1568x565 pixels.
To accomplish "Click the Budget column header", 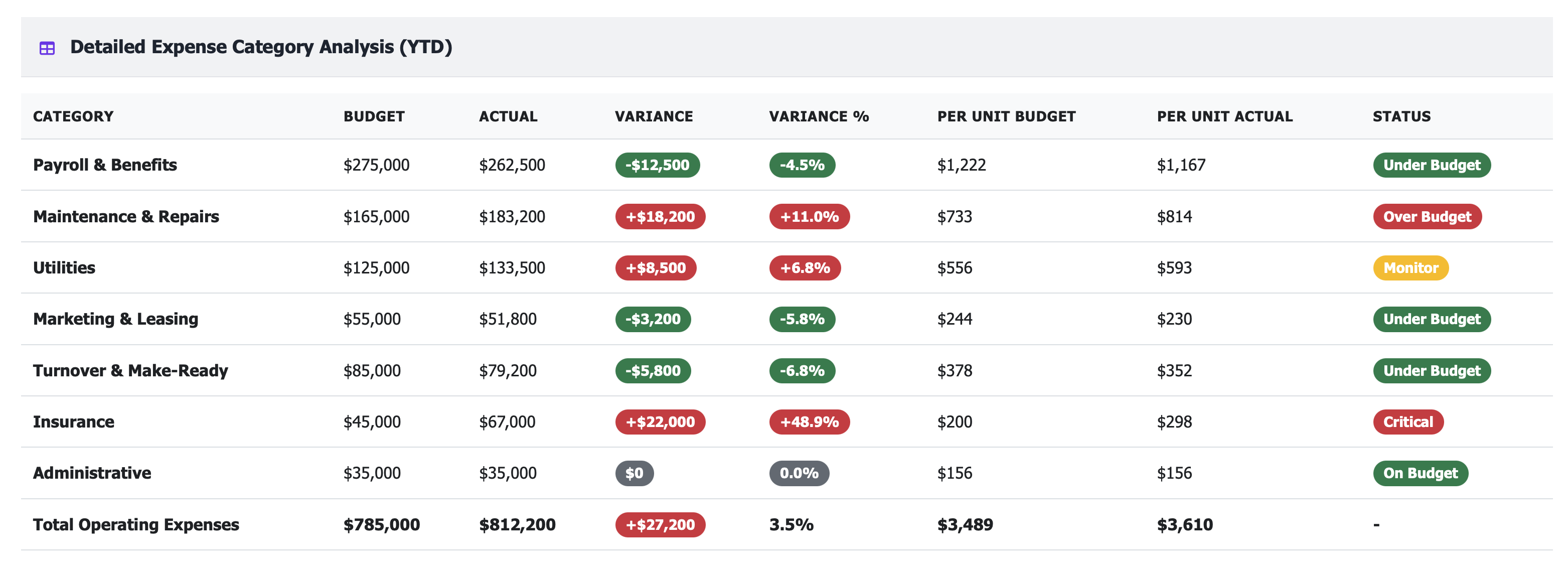I will click(x=374, y=116).
